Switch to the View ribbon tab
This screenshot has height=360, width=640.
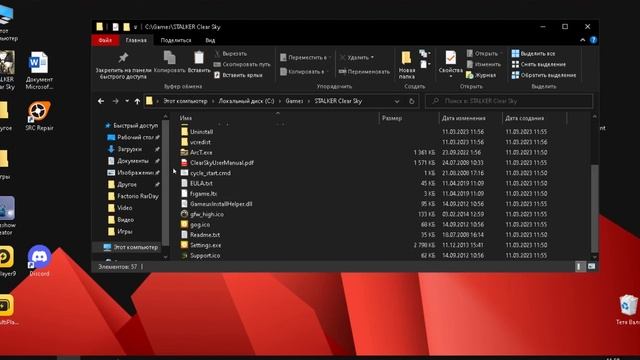tap(210, 40)
